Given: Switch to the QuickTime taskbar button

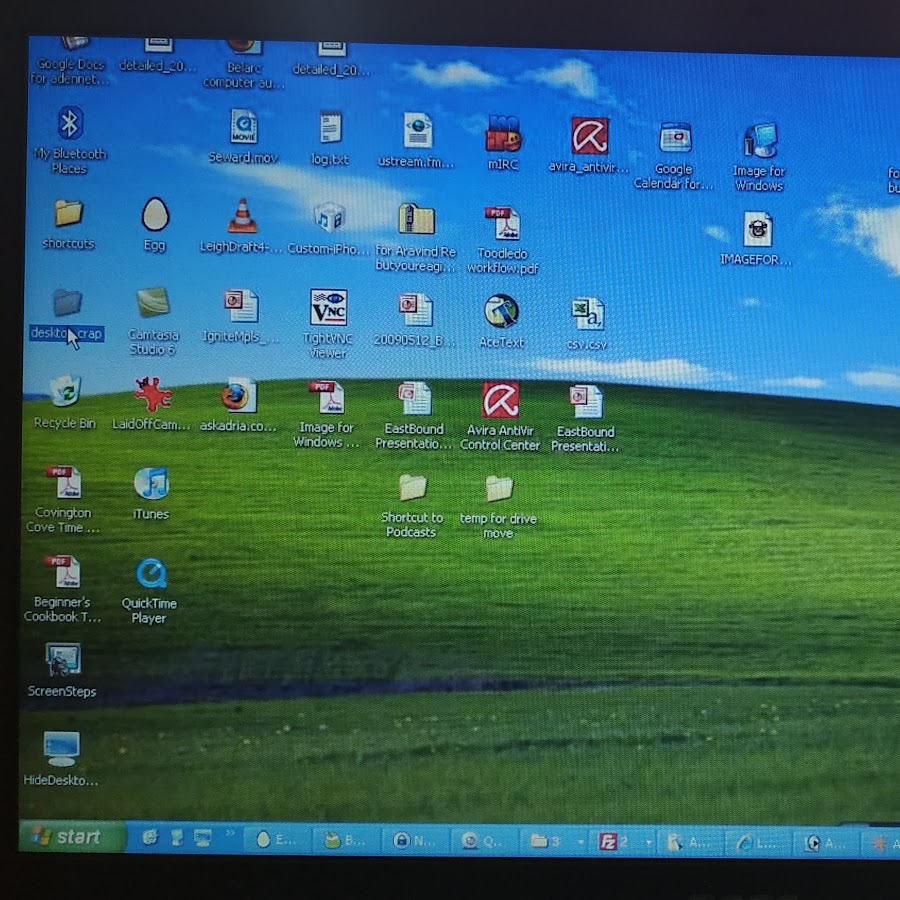Looking at the screenshot, I should click(484, 841).
